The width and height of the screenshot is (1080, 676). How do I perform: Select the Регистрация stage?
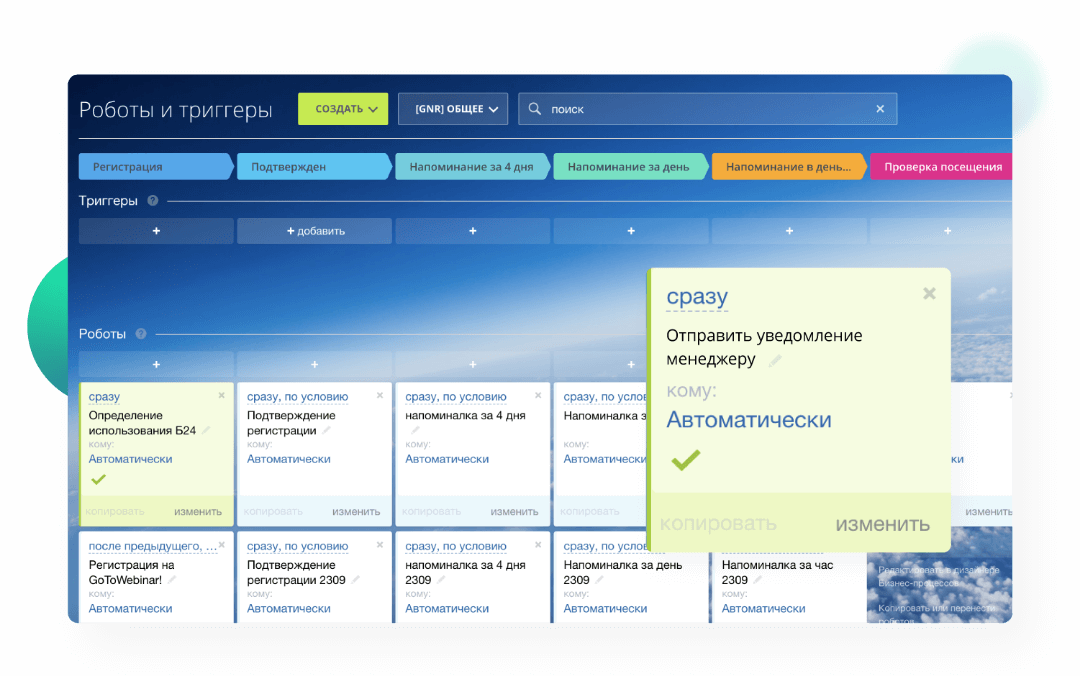(x=153, y=167)
